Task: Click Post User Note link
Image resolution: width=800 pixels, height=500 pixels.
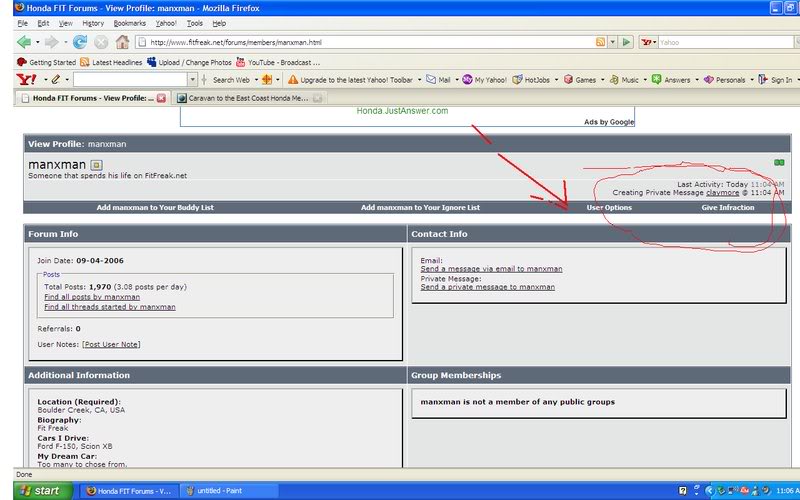Action: [111, 344]
